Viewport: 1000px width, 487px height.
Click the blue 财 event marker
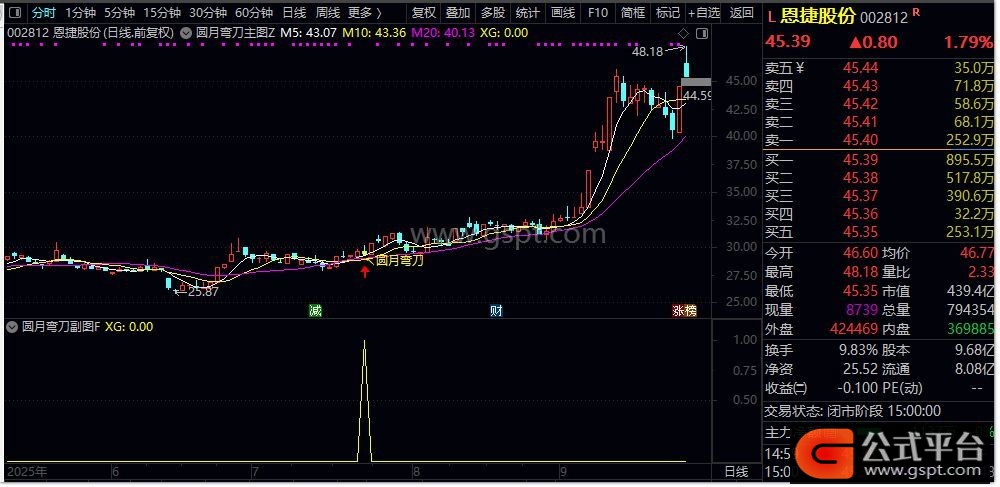pyautogui.click(x=496, y=310)
